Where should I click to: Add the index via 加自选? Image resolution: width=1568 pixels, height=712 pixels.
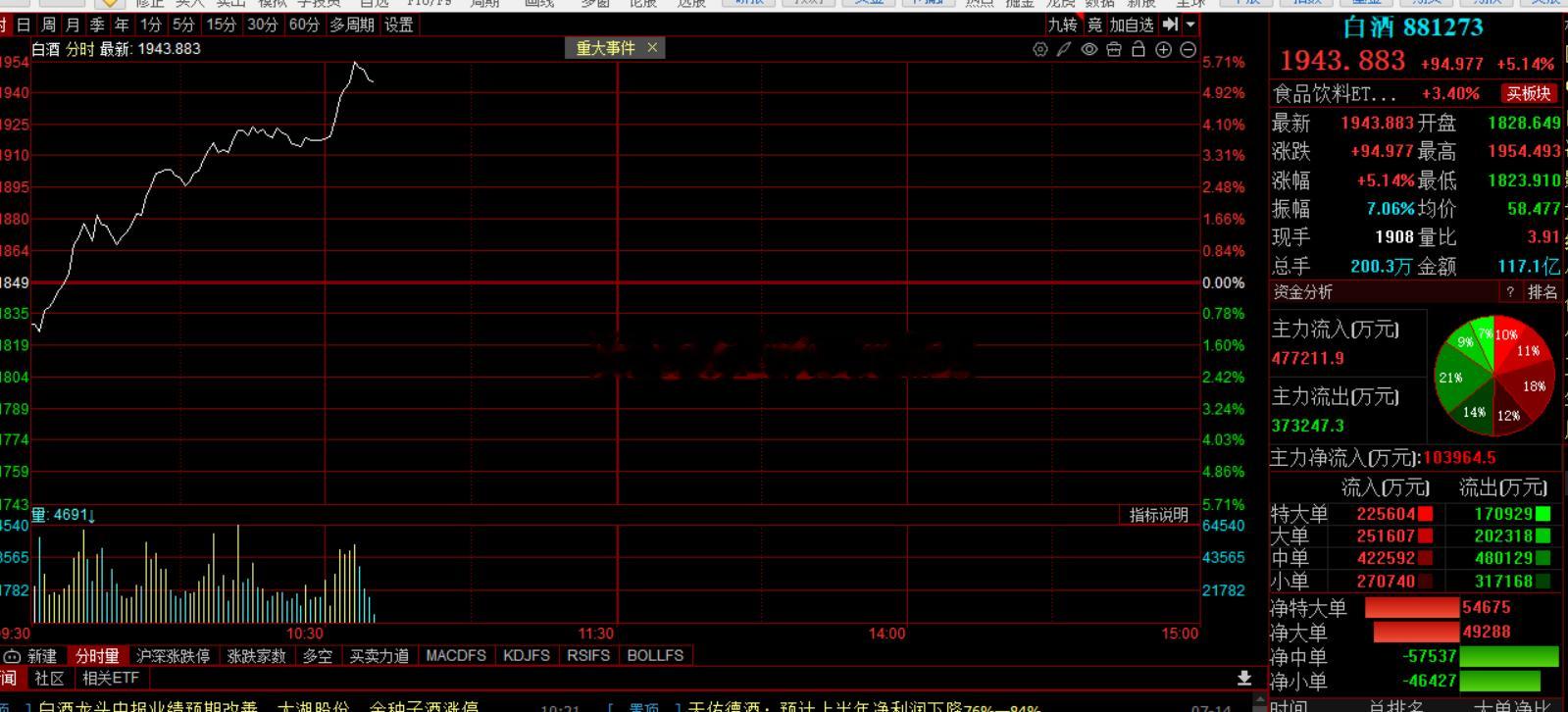pyautogui.click(x=1132, y=25)
